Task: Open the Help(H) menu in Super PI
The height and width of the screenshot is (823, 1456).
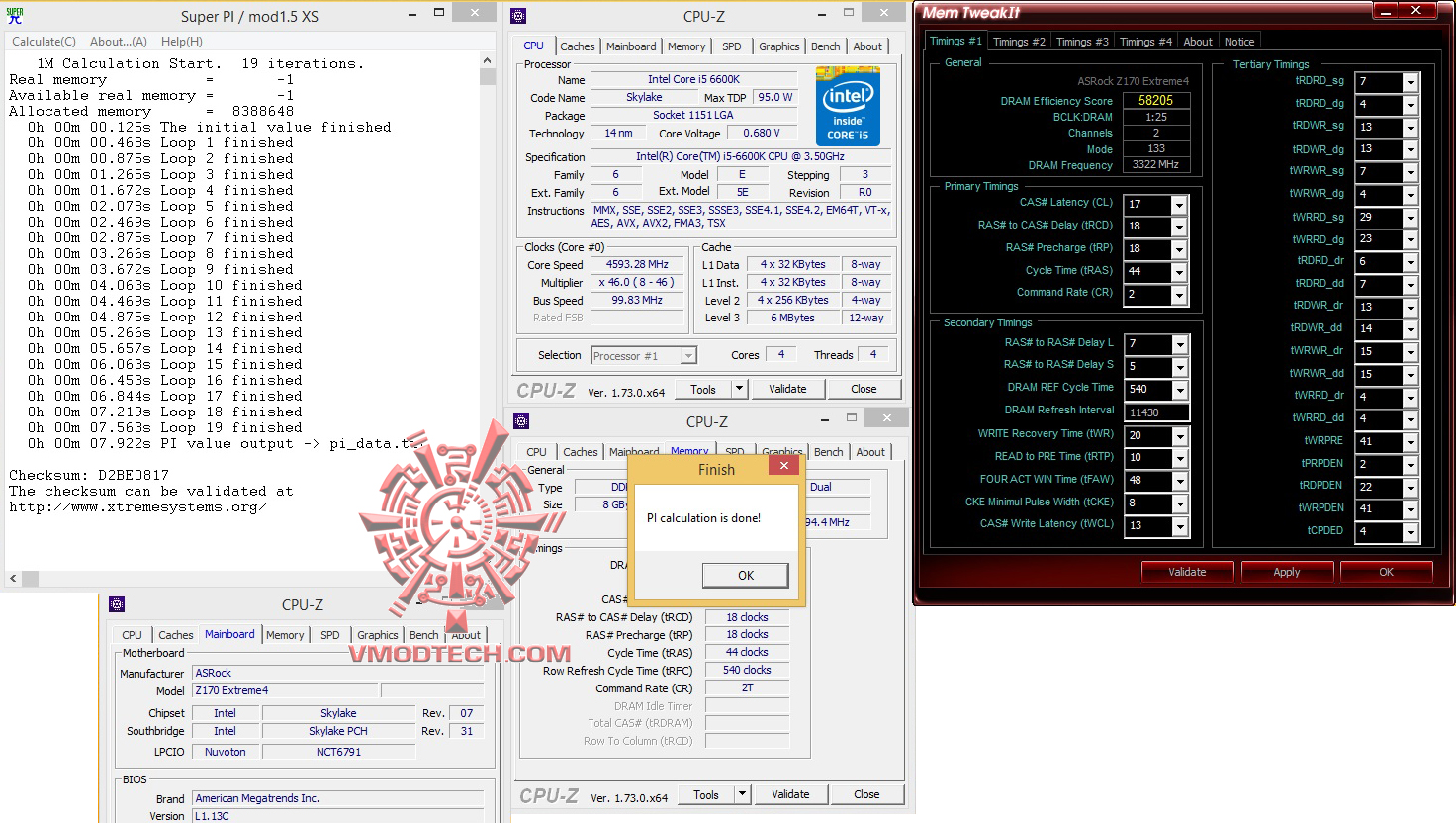Action: 182,42
